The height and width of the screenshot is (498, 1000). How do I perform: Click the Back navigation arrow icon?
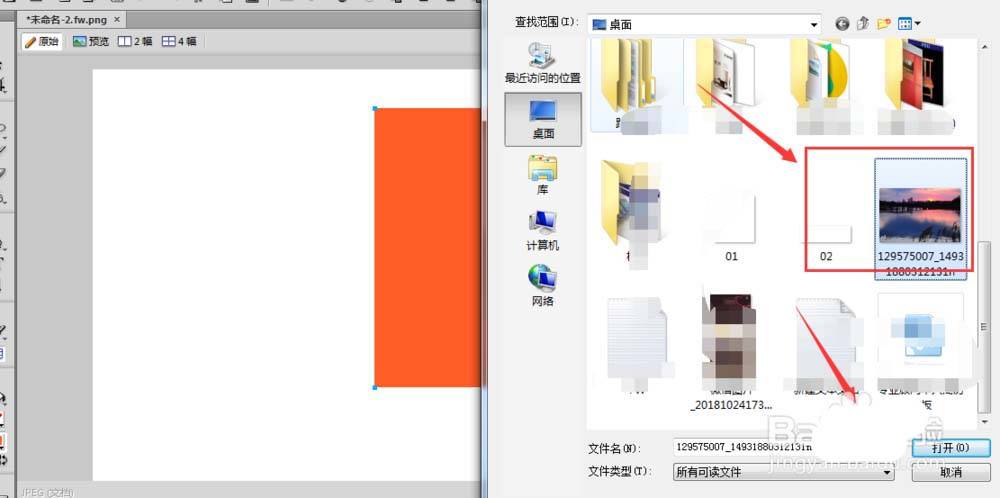pos(842,23)
